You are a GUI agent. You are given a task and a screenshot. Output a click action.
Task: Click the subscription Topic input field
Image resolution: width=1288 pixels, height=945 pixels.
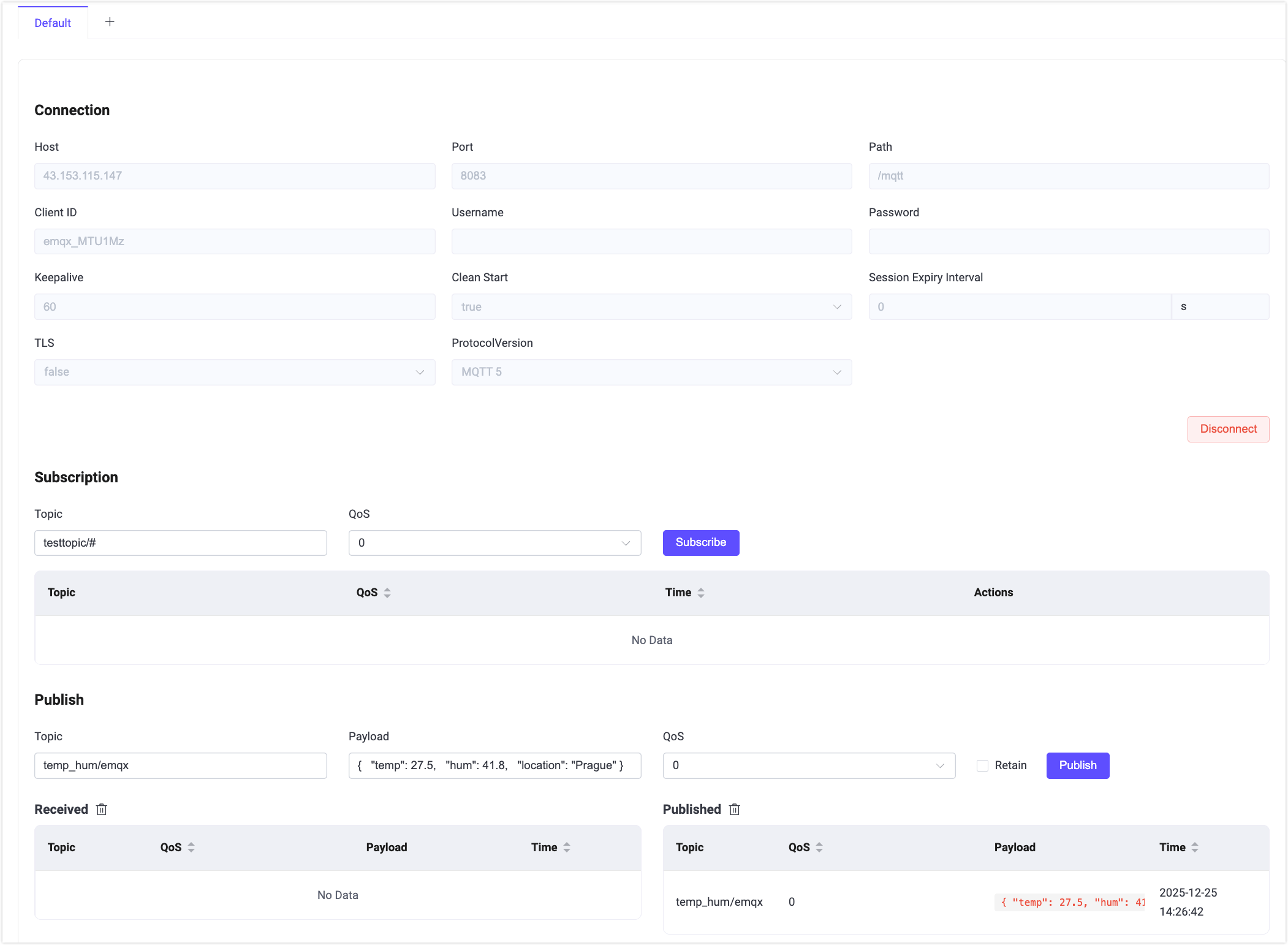(x=180, y=543)
